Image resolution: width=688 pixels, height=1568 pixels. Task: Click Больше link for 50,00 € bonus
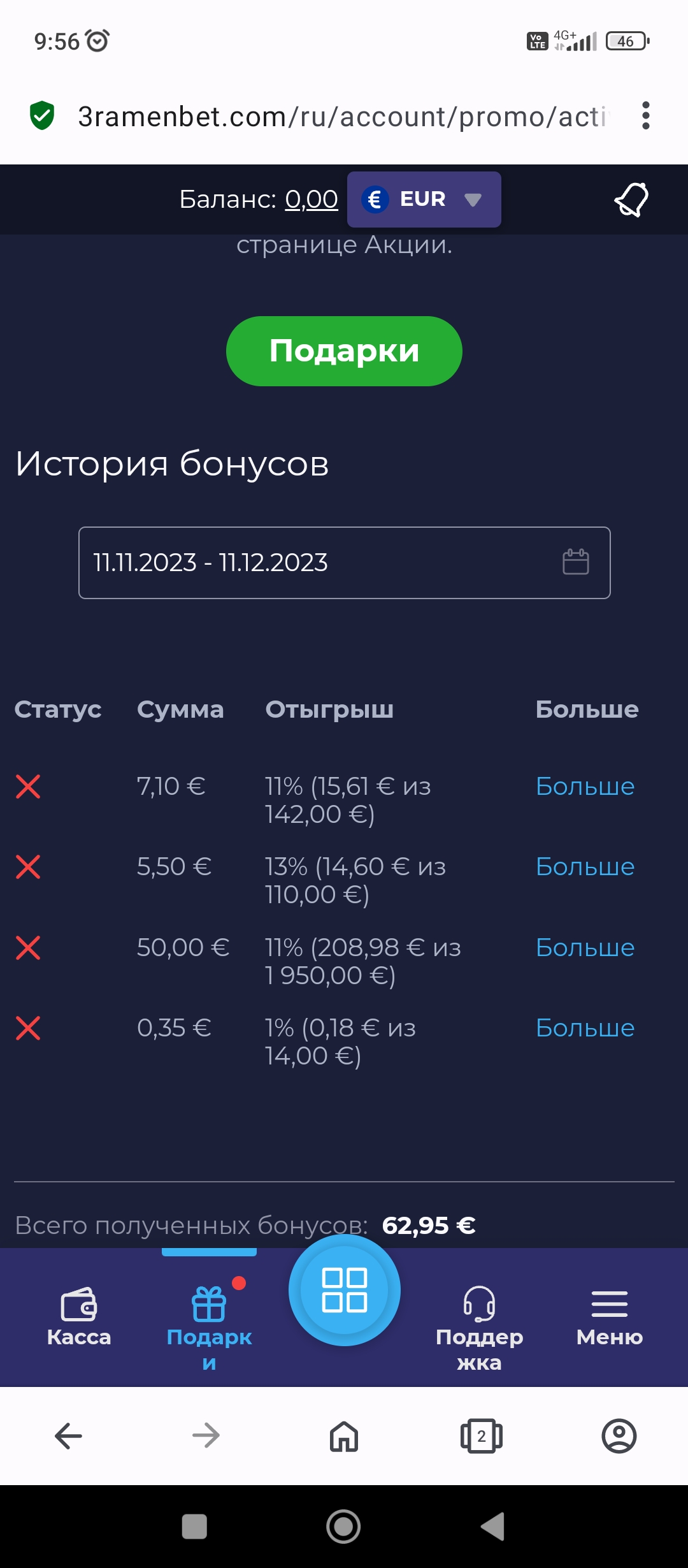pos(585,948)
